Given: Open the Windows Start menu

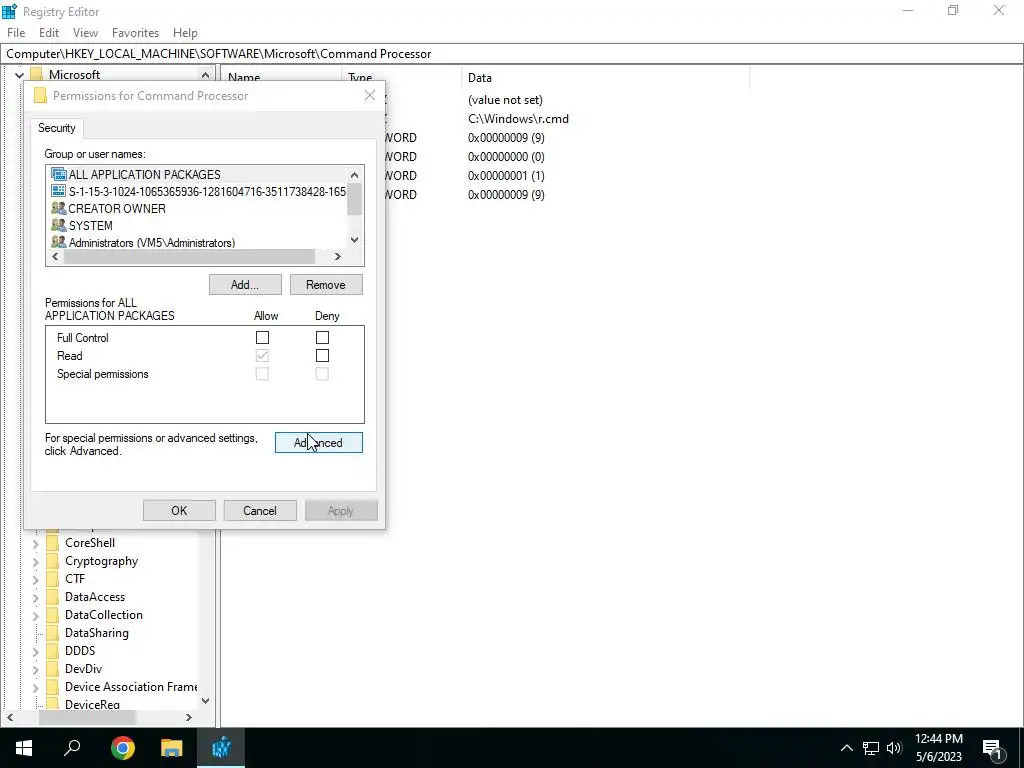Looking at the screenshot, I should pos(24,748).
